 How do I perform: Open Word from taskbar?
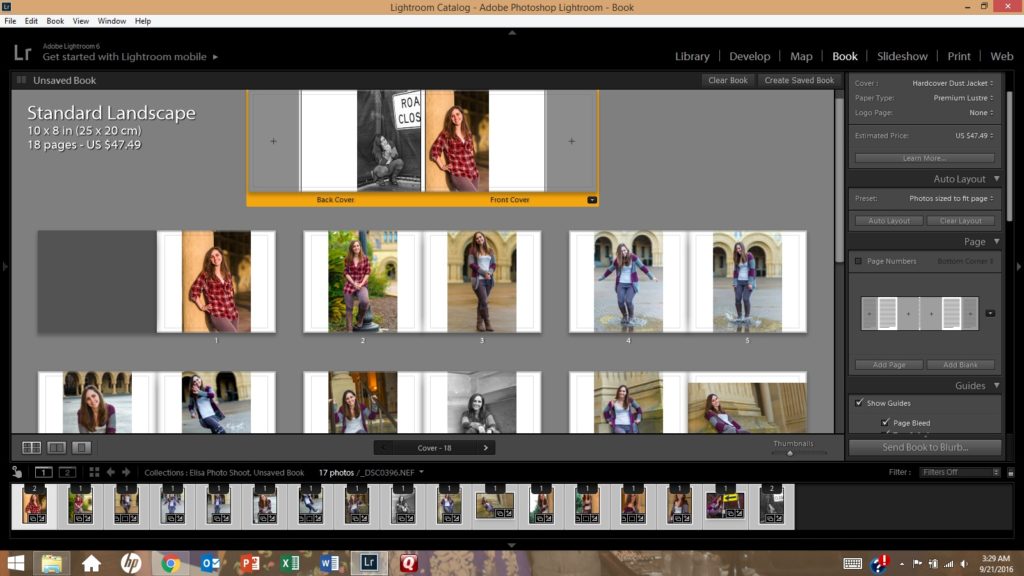[x=330, y=563]
